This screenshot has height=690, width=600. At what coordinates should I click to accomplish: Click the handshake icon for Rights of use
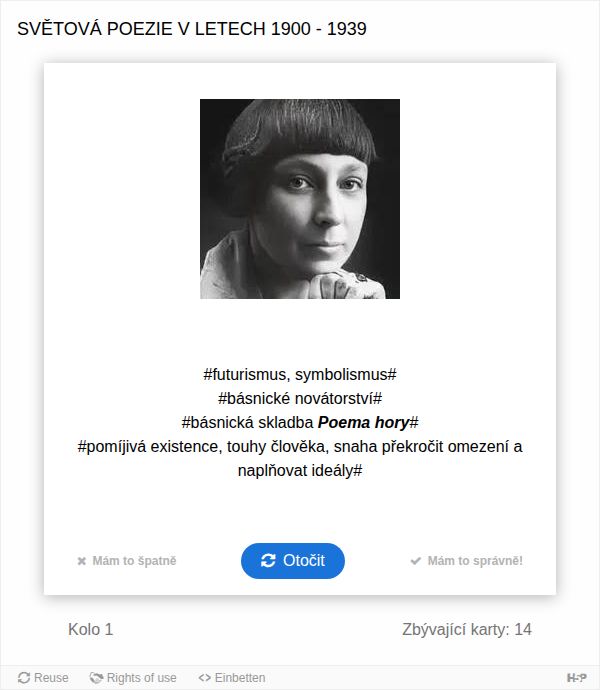[x=96, y=678]
